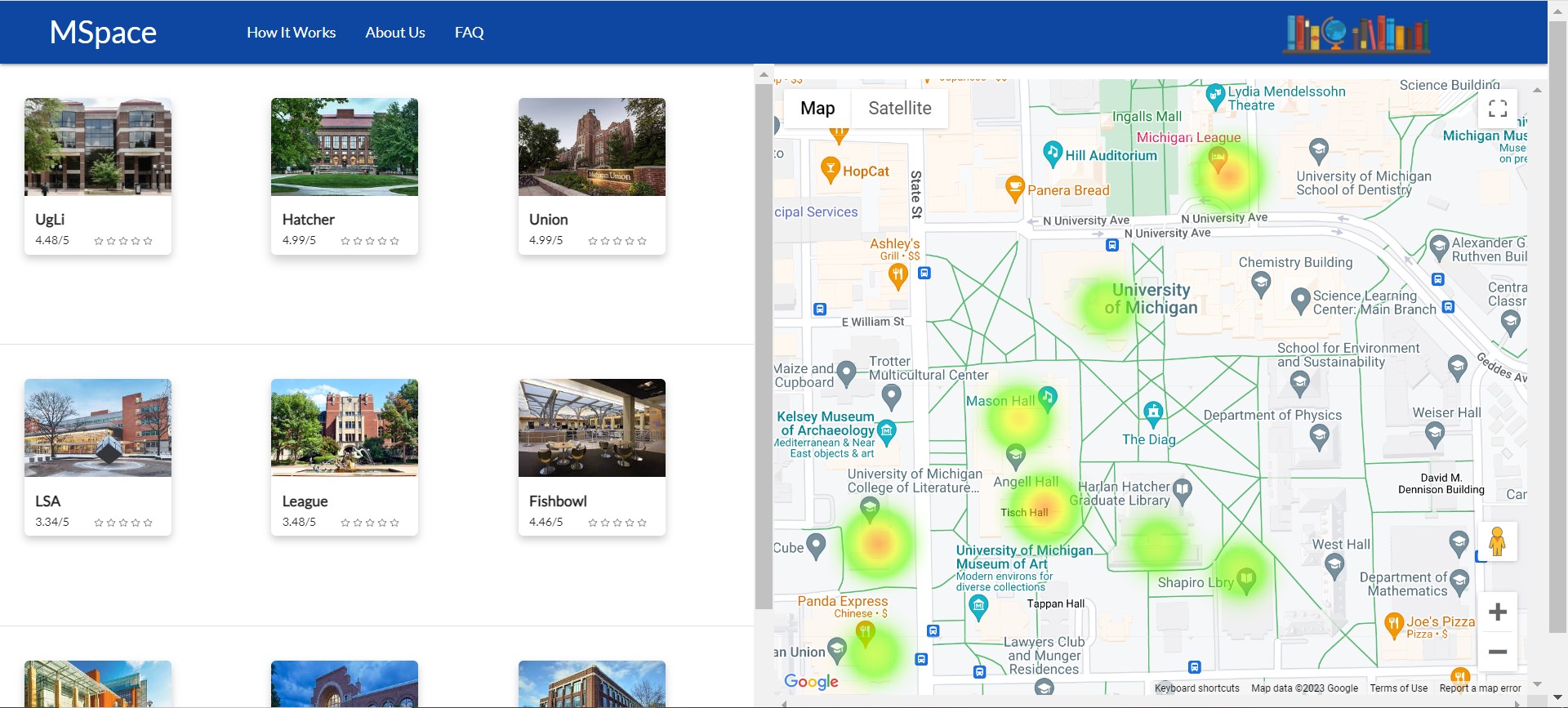Click Ashley's Grill restaurant pin
The image size is (1568, 708).
[898, 277]
